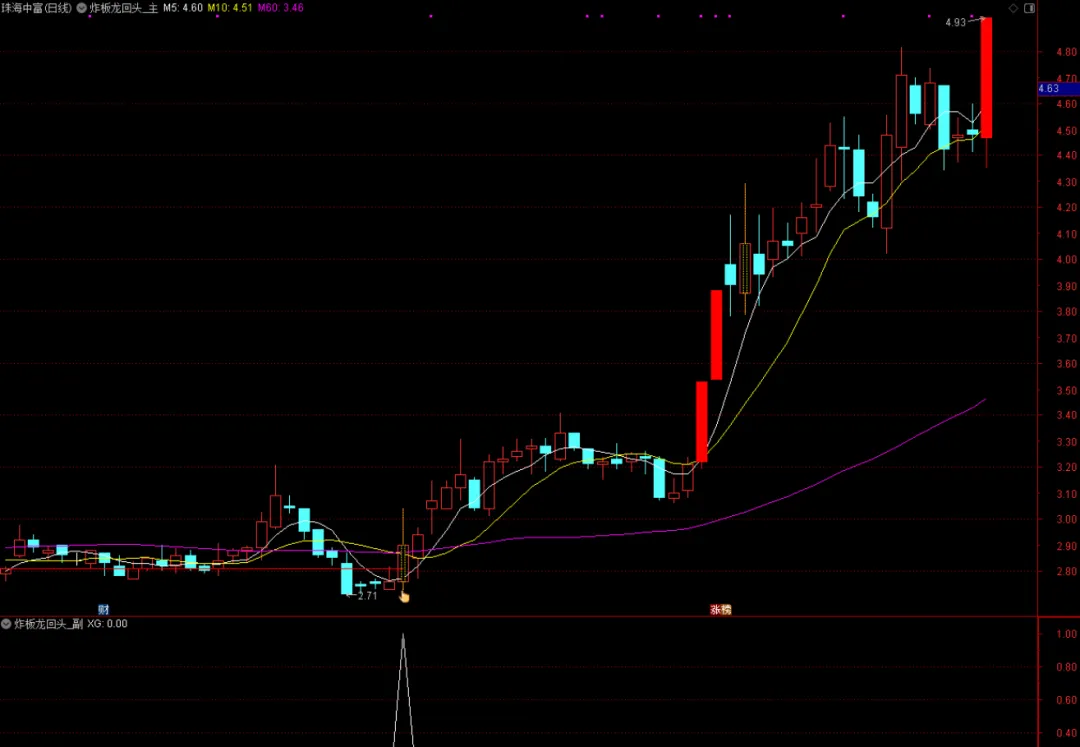Click the panel layout icon at top-right

tap(1029, 8)
